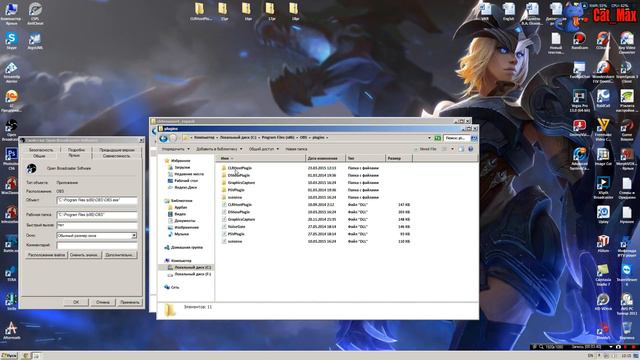This screenshot has width=640, height=360.
Task: Open the Окно combo box in properties
Action: (x=97, y=236)
